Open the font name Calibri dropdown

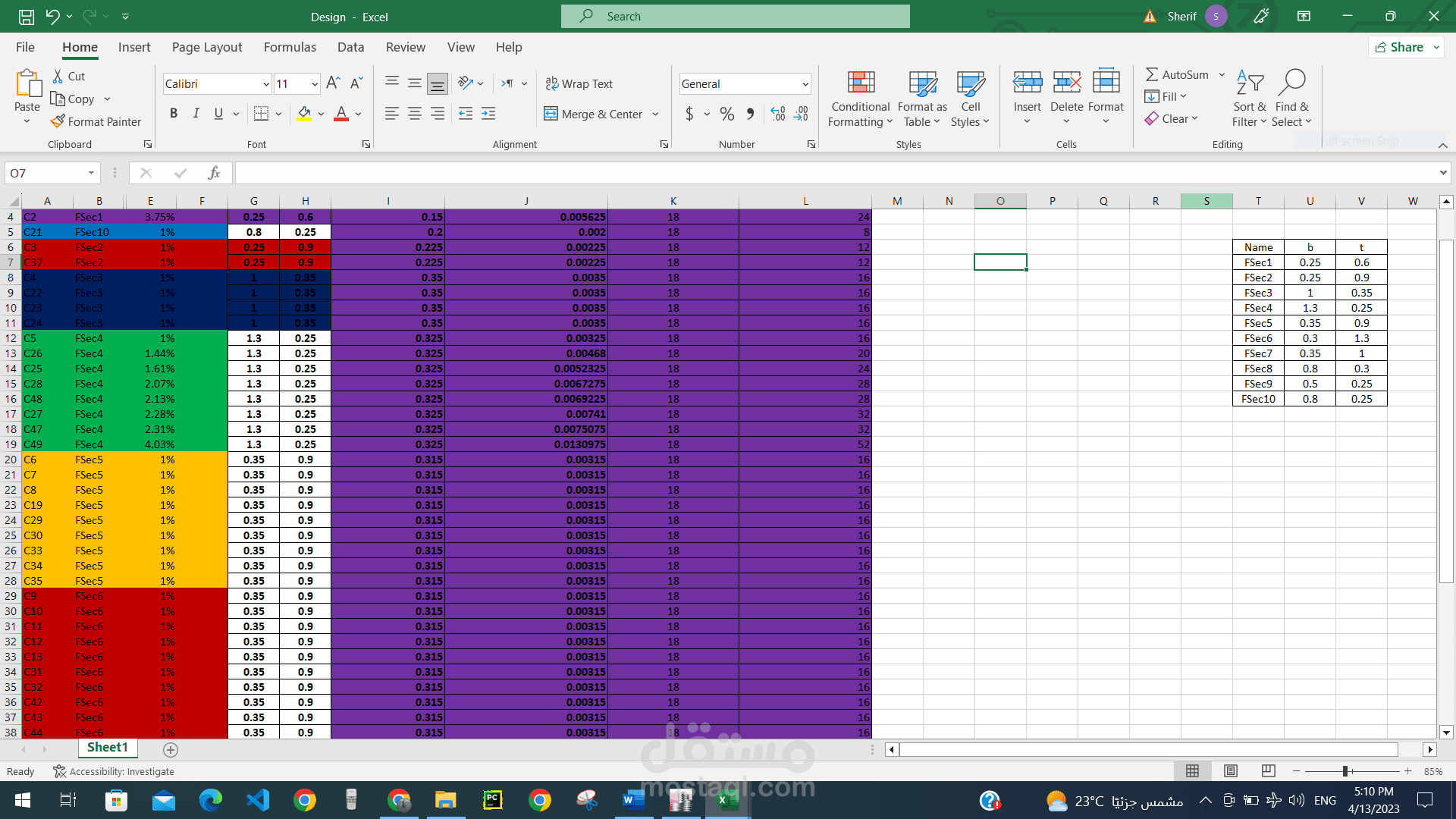(x=266, y=84)
